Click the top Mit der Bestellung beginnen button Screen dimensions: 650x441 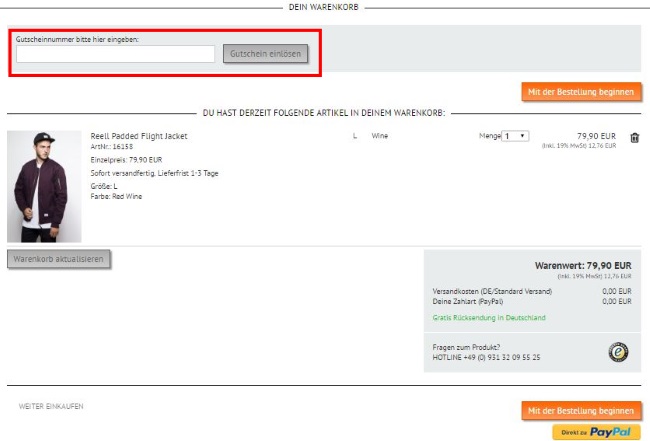(x=581, y=92)
